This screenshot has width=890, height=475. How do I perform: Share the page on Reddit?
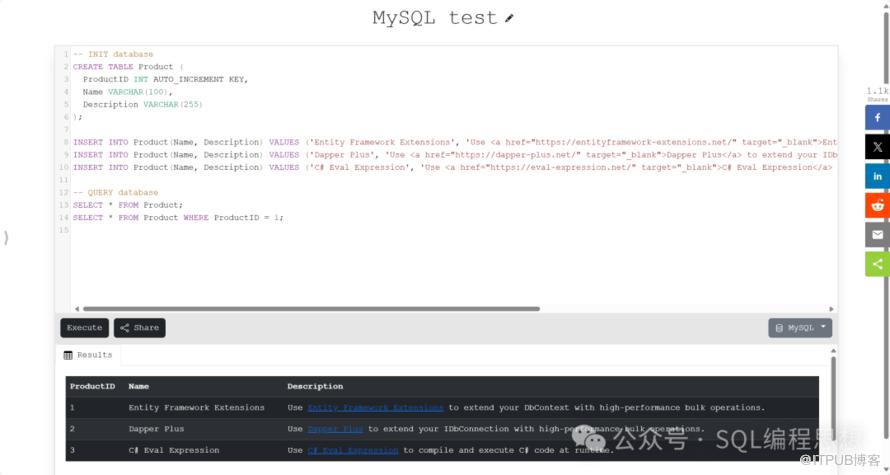(x=877, y=205)
